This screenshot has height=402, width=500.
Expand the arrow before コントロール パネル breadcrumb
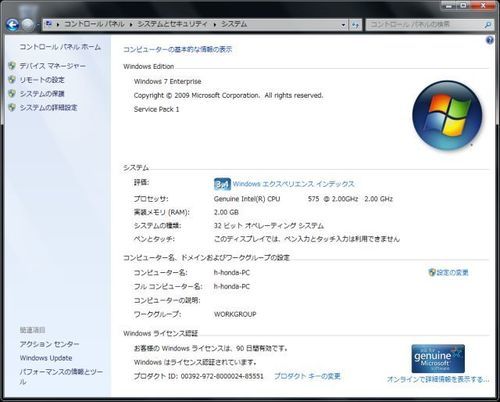point(58,25)
